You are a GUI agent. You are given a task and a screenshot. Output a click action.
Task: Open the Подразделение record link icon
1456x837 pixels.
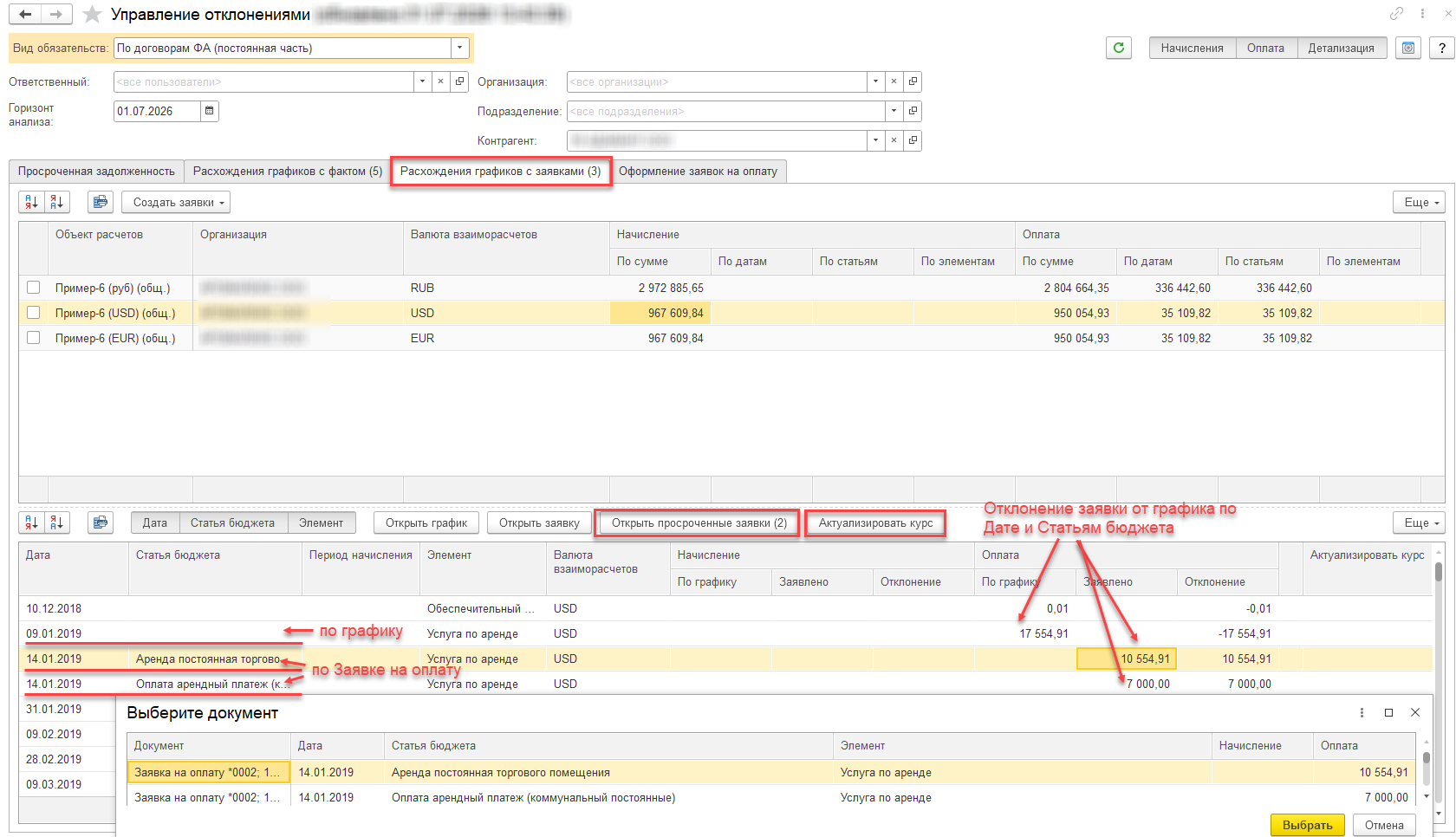pyautogui.click(x=913, y=111)
